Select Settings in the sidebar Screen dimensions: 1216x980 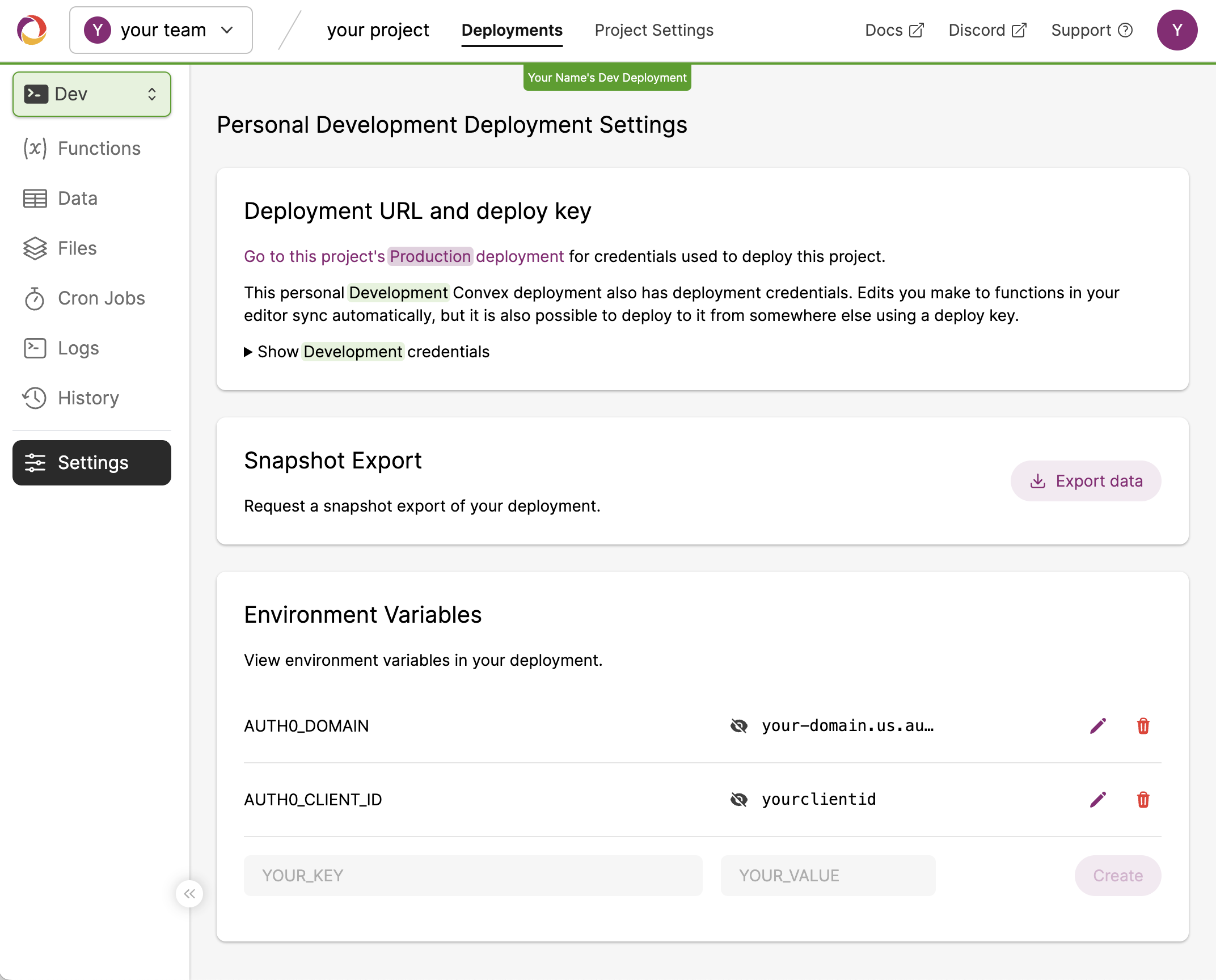(92, 463)
